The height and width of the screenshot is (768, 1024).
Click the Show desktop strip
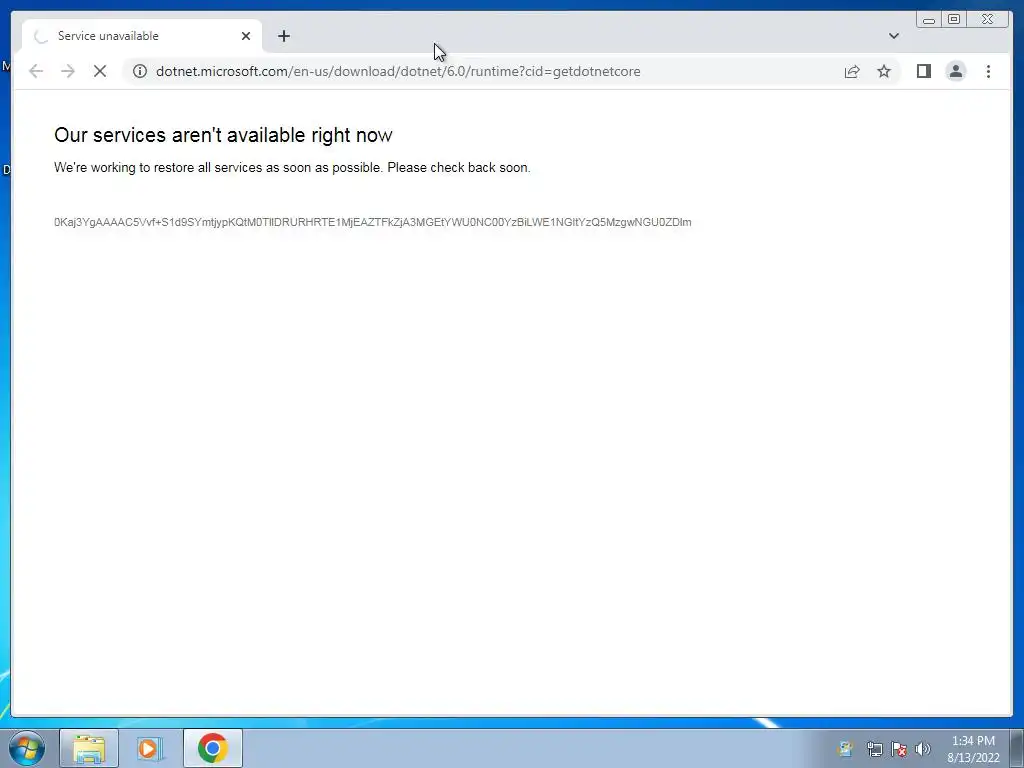[x=1017, y=748]
